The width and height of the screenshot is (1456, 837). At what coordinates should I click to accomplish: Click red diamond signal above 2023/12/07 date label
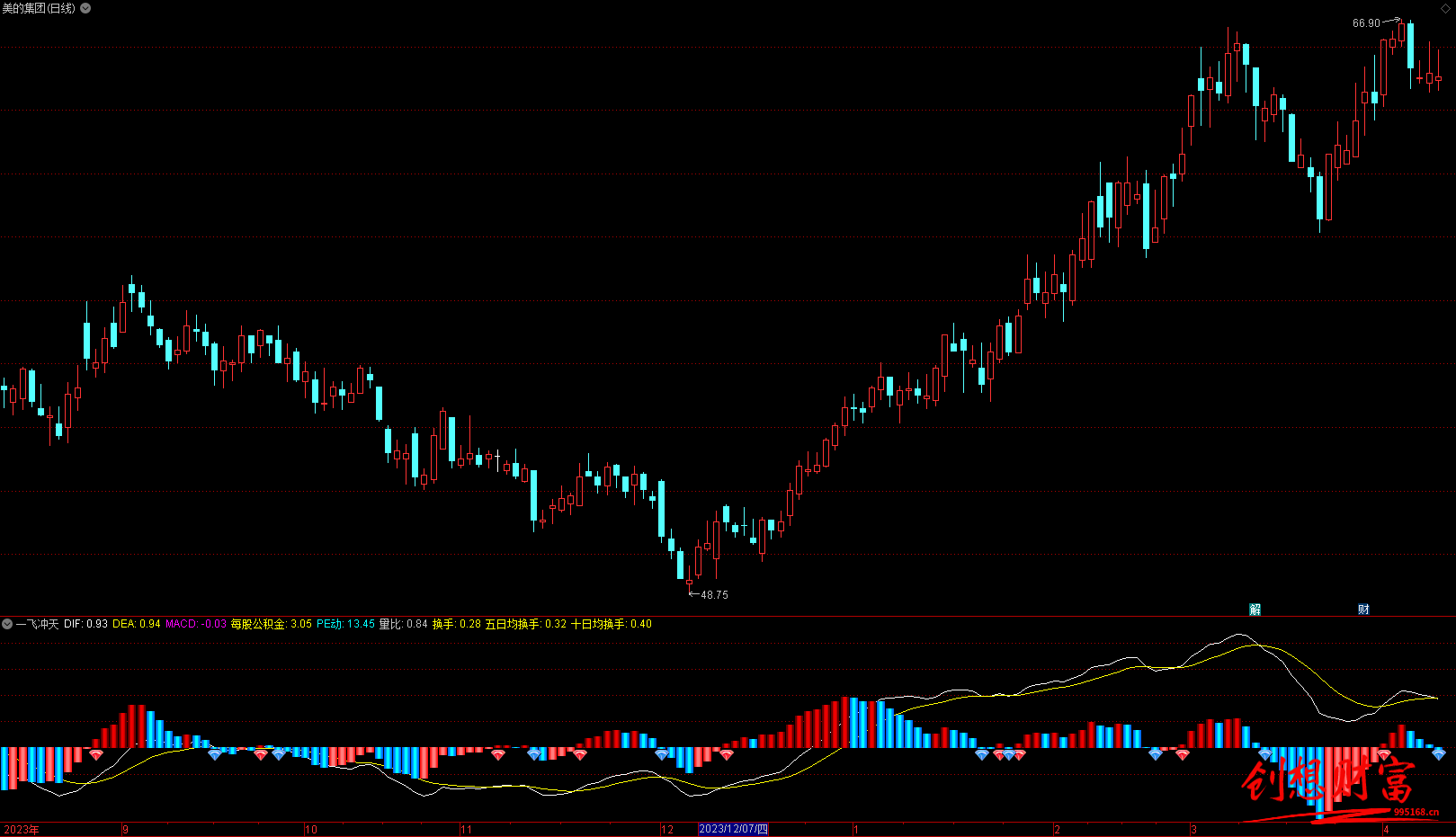pyautogui.click(x=726, y=754)
